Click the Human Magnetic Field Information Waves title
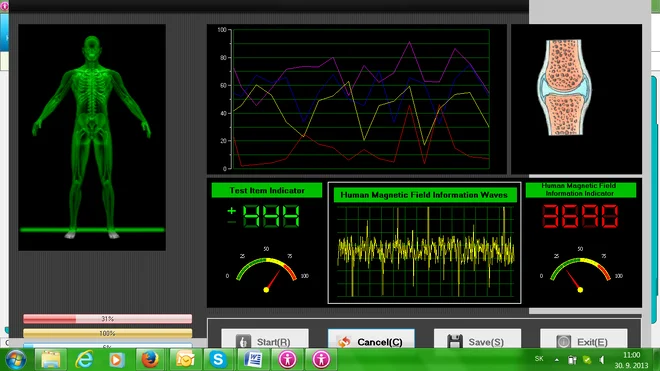 (425, 195)
